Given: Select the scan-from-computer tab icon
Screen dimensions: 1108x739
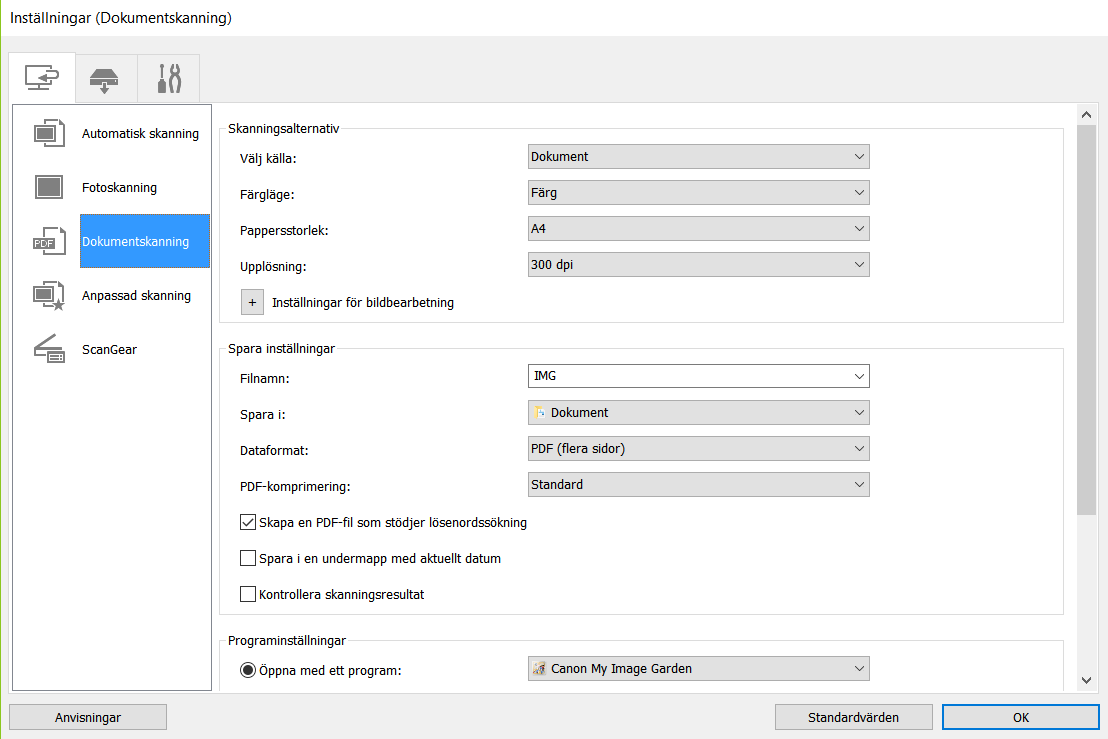Looking at the screenshot, I should click(42, 78).
